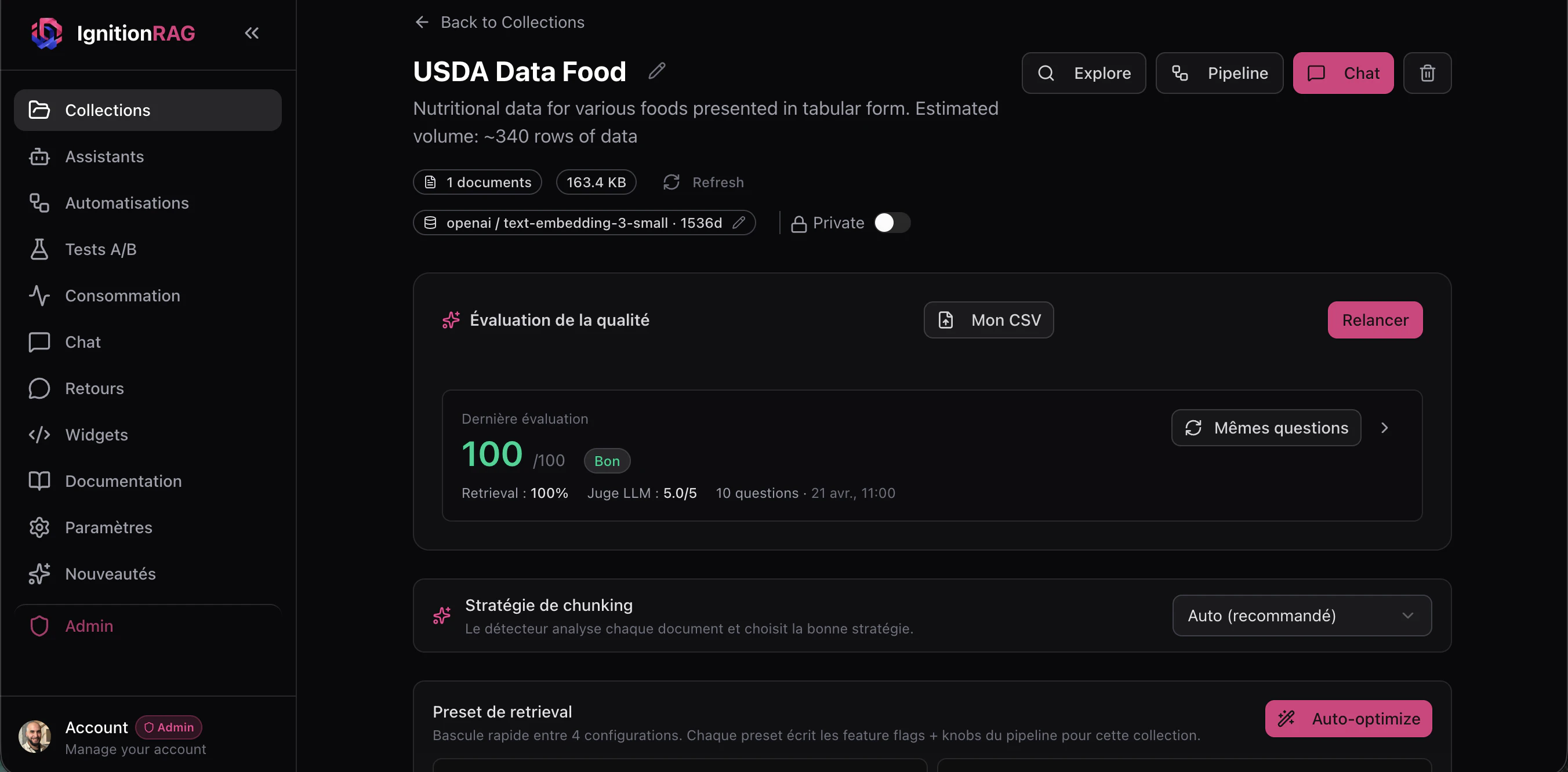
Task: Open Mon CSV evaluation file
Action: 988,320
